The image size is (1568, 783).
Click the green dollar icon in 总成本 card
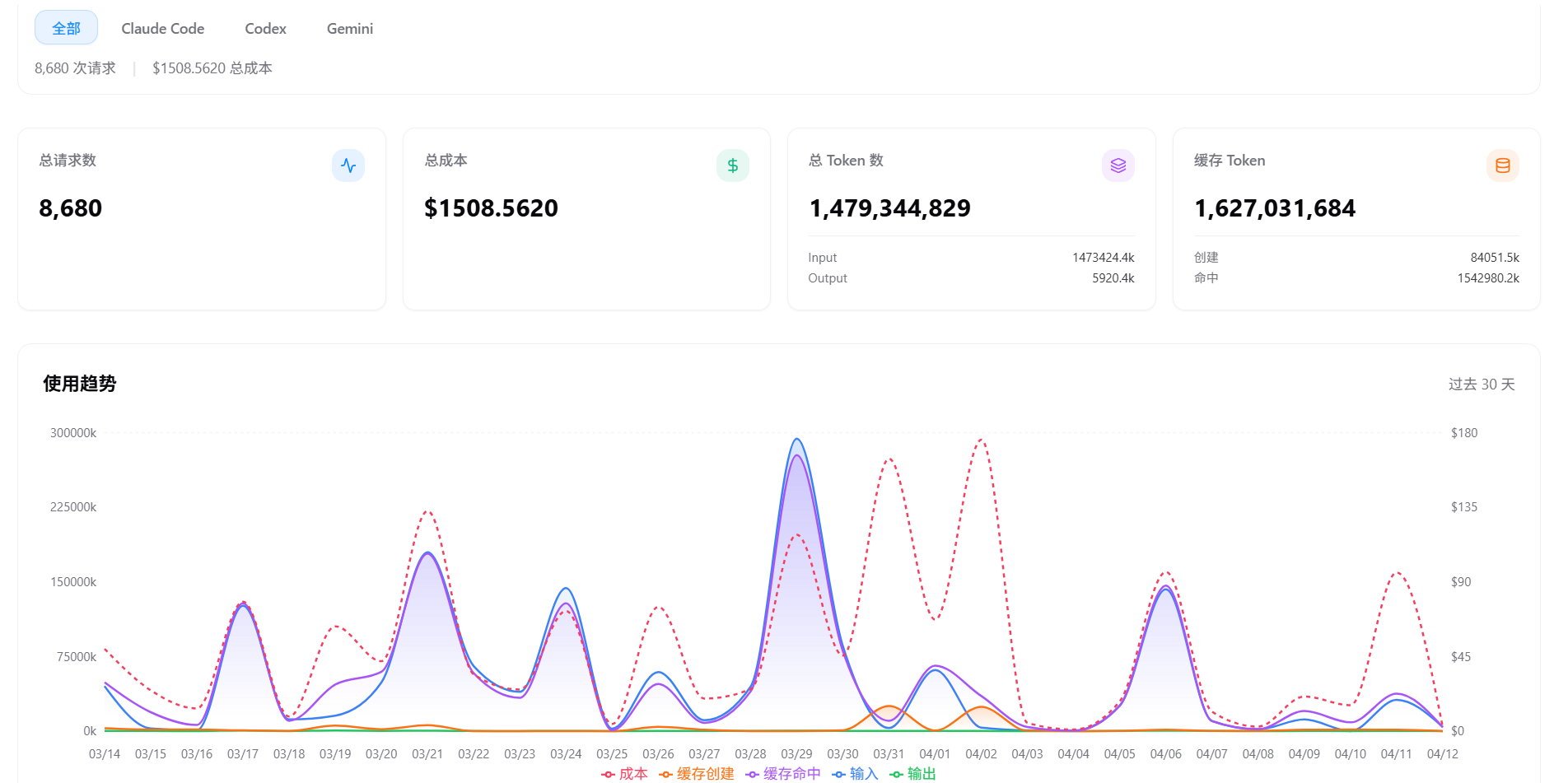click(732, 165)
